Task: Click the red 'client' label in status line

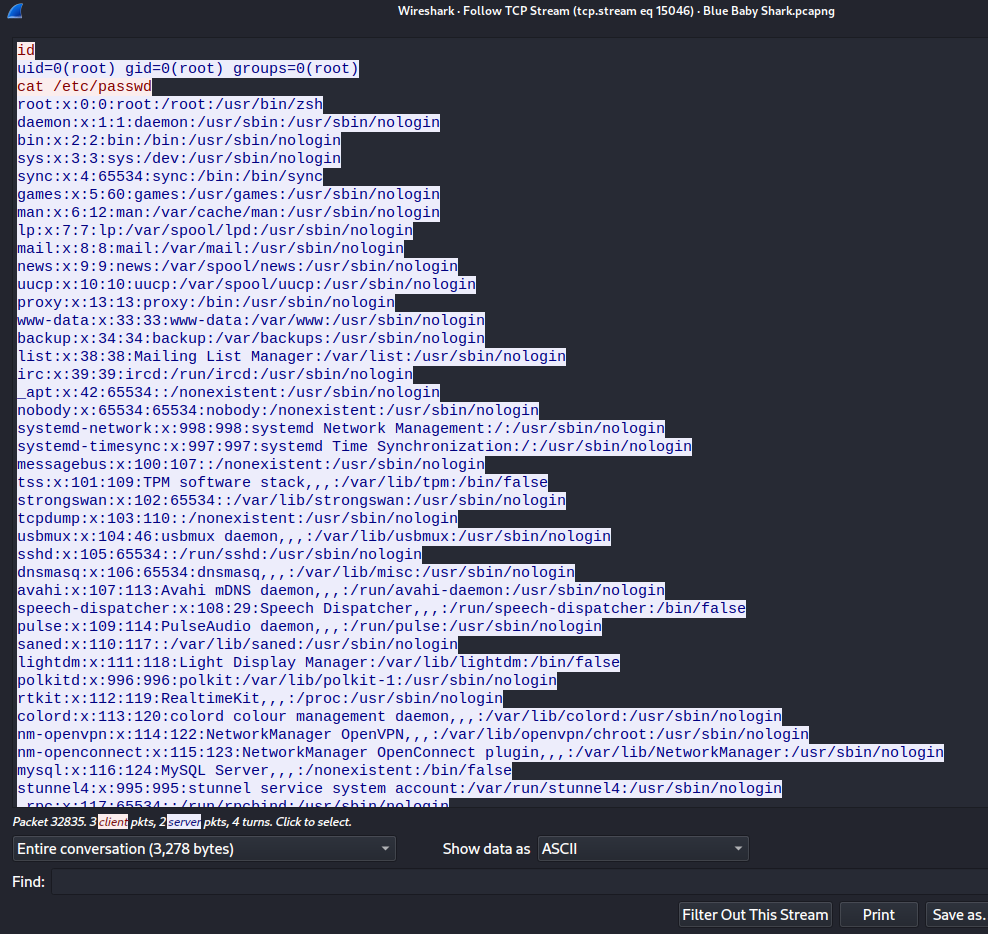Action: (x=113, y=822)
